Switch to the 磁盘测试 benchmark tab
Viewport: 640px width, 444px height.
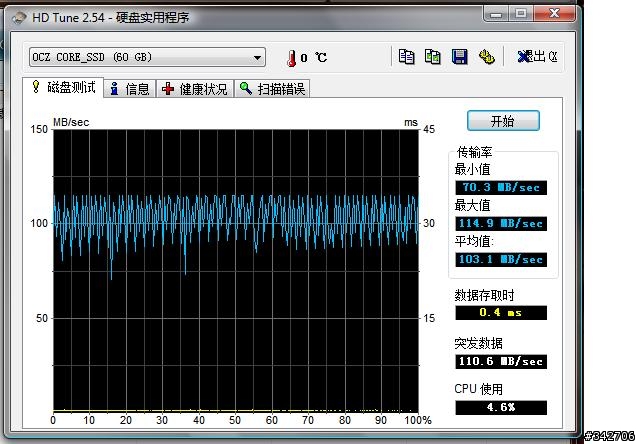(x=63, y=87)
